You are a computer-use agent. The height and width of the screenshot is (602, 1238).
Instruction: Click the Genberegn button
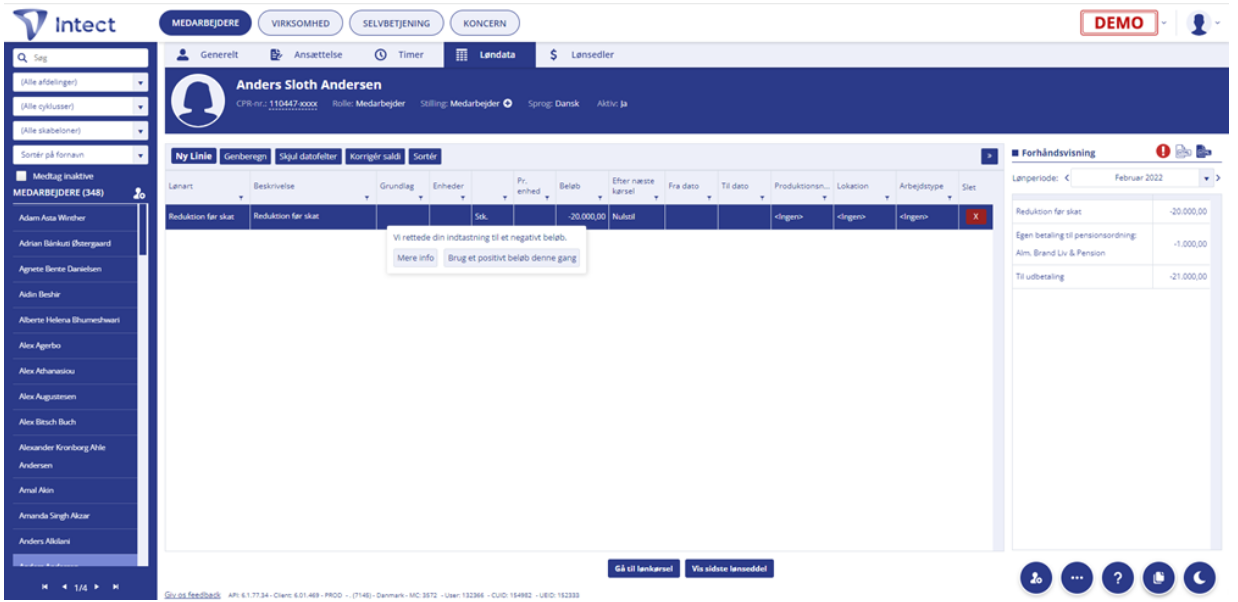coord(245,156)
